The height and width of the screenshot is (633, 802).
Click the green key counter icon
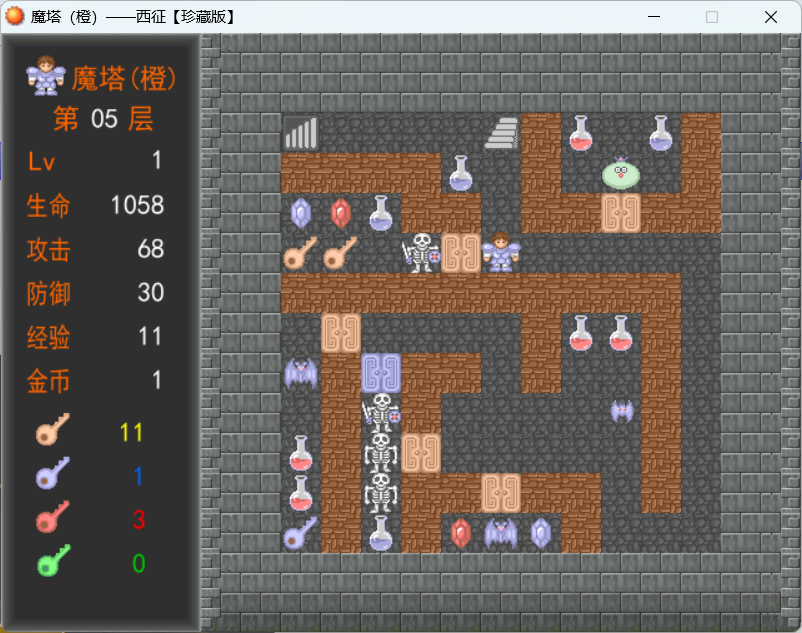click(54, 561)
